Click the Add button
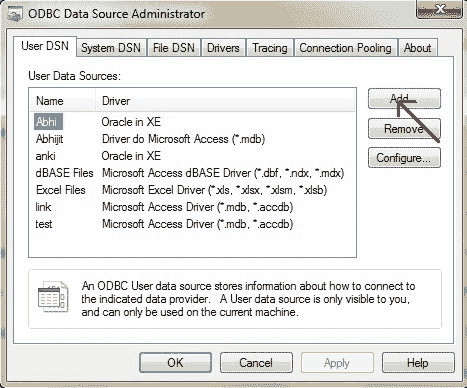 pyautogui.click(x=404, y=98)
